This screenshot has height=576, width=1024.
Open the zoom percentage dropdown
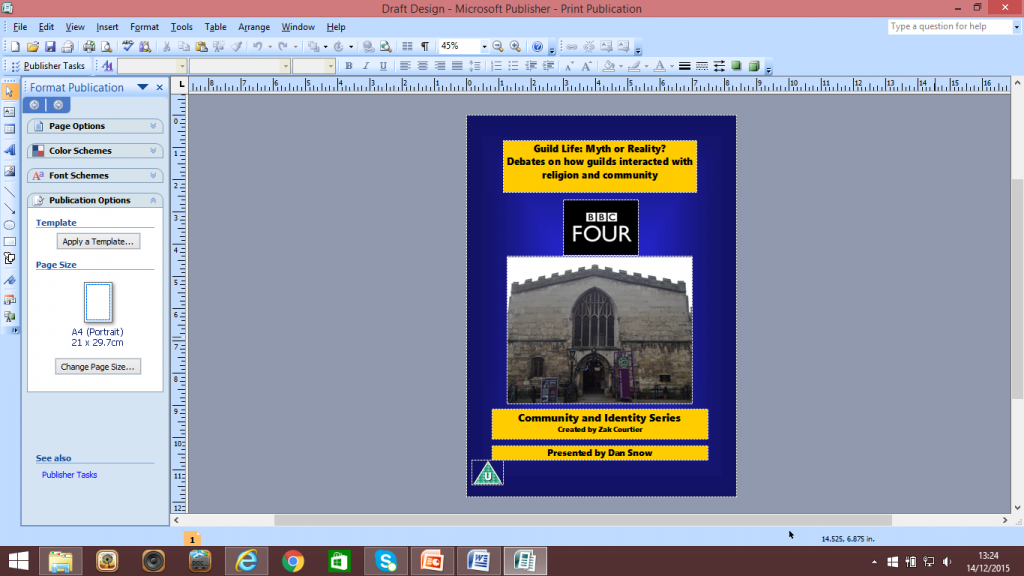[x=484, y=46]
